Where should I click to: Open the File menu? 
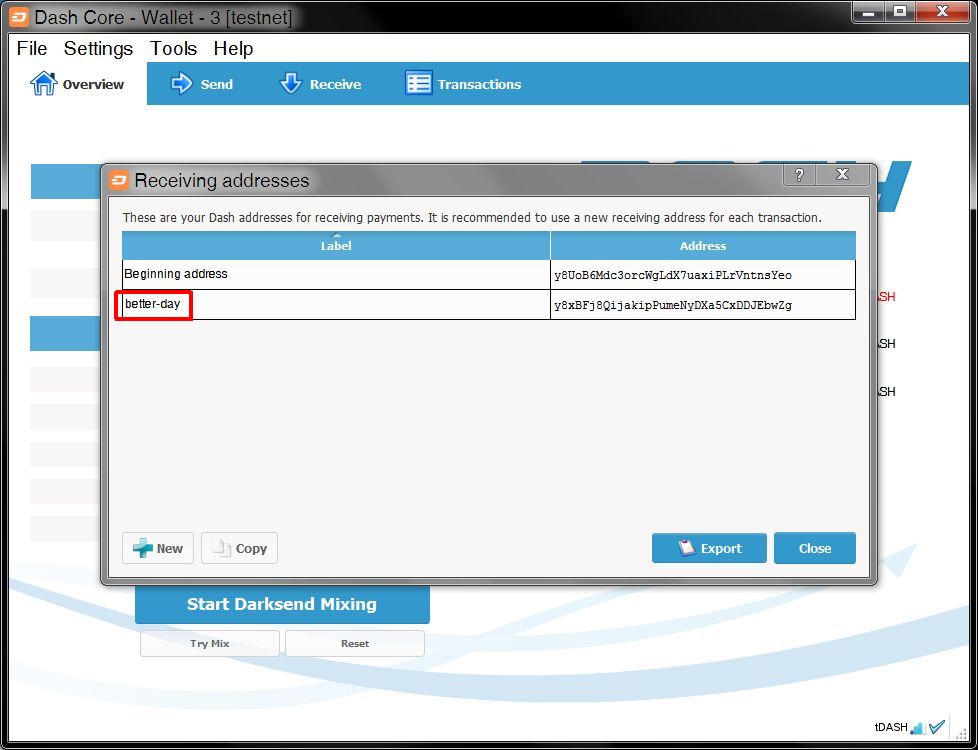point(32,49)
